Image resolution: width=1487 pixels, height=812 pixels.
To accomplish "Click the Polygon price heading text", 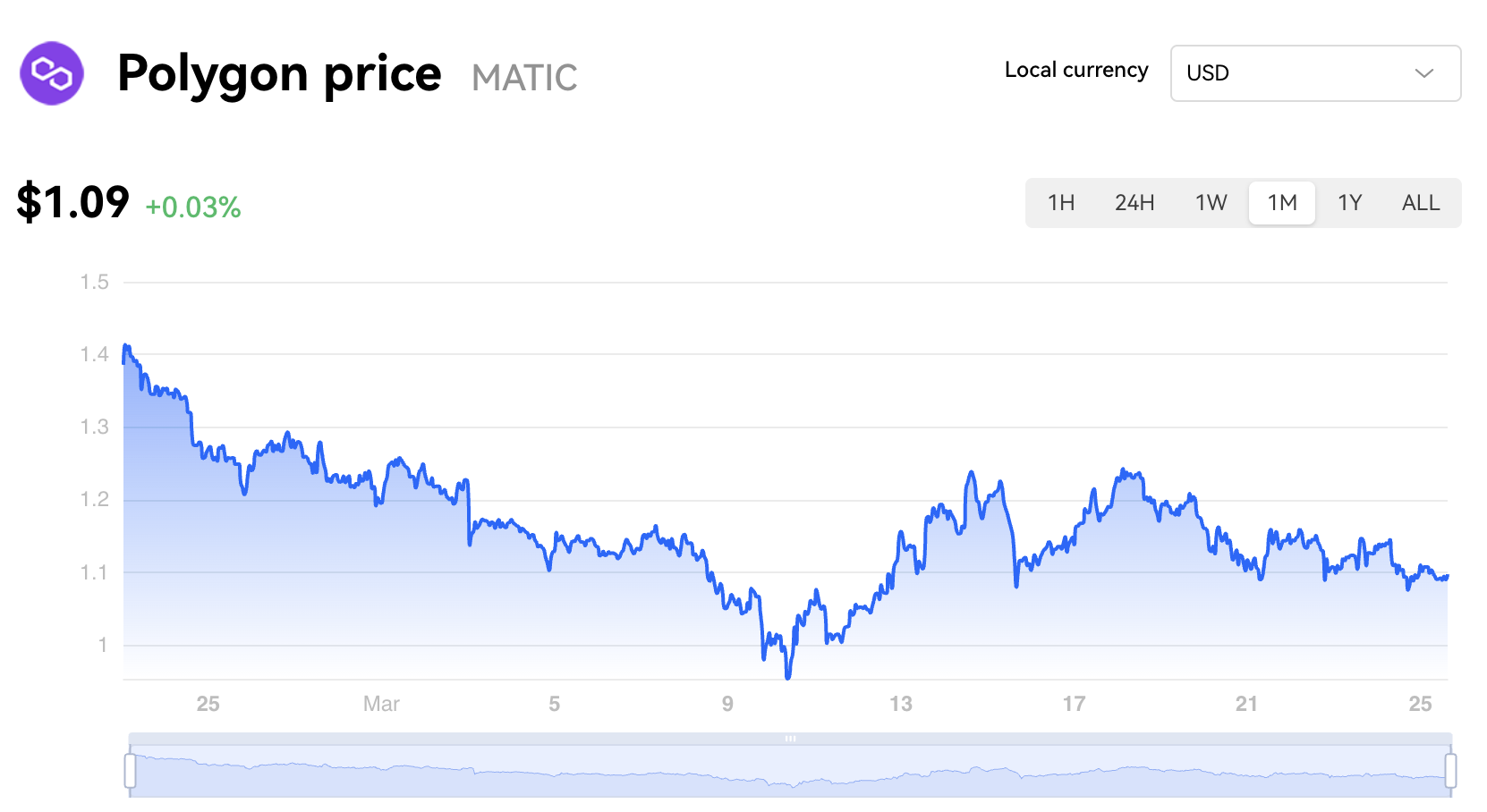I will pyautogui.click(x=279, y=73).
